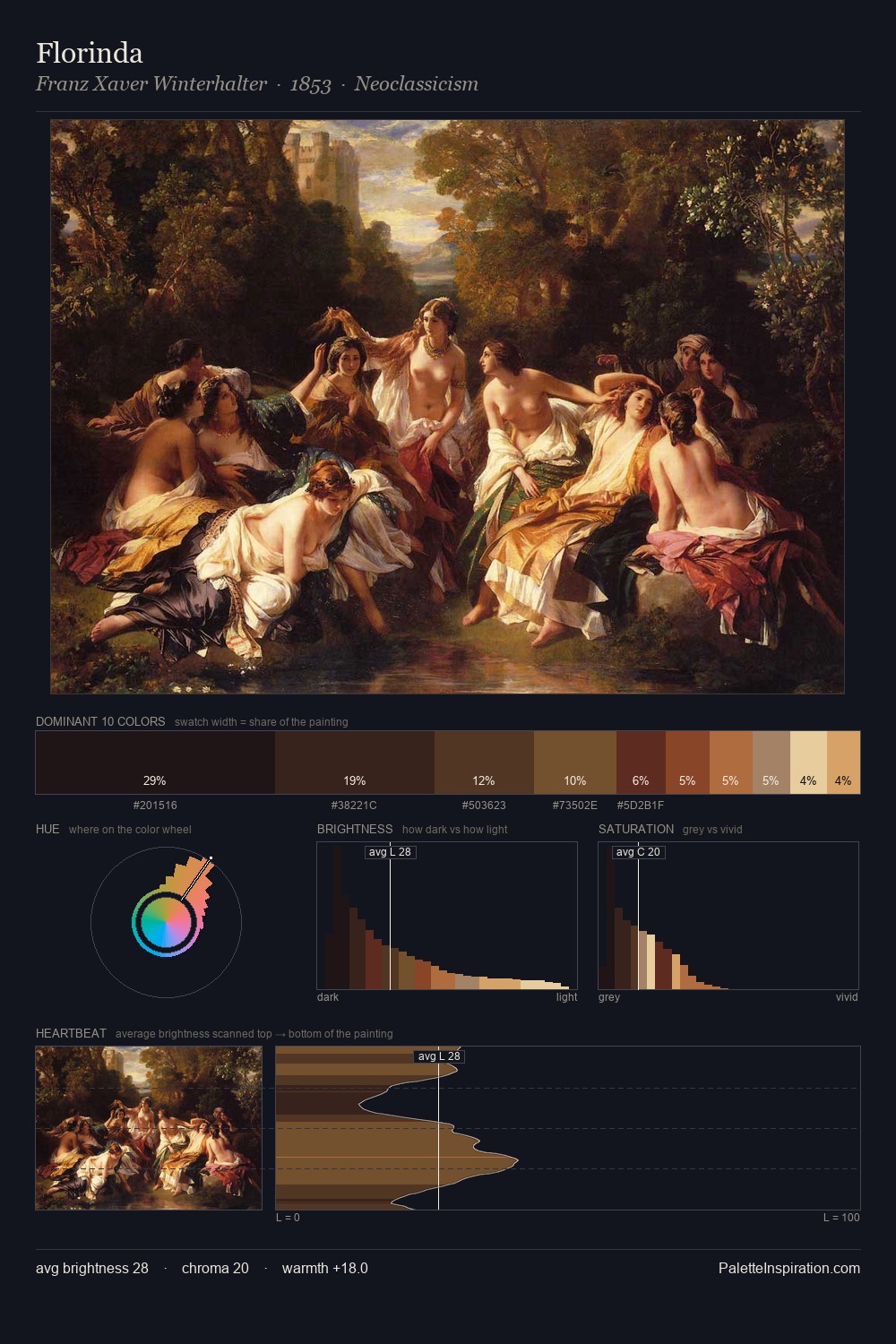This screenshot has height=1344, width=896.
Task: Click the L = 100 axis label
Action: [841, 1218]
